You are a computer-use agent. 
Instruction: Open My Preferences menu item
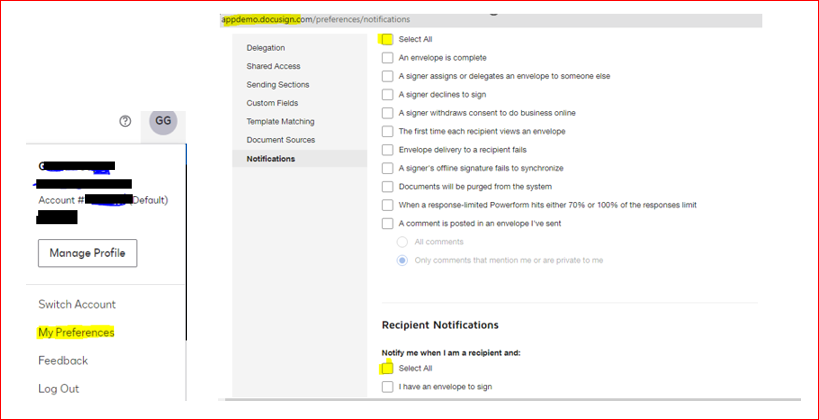coord(76,332)
